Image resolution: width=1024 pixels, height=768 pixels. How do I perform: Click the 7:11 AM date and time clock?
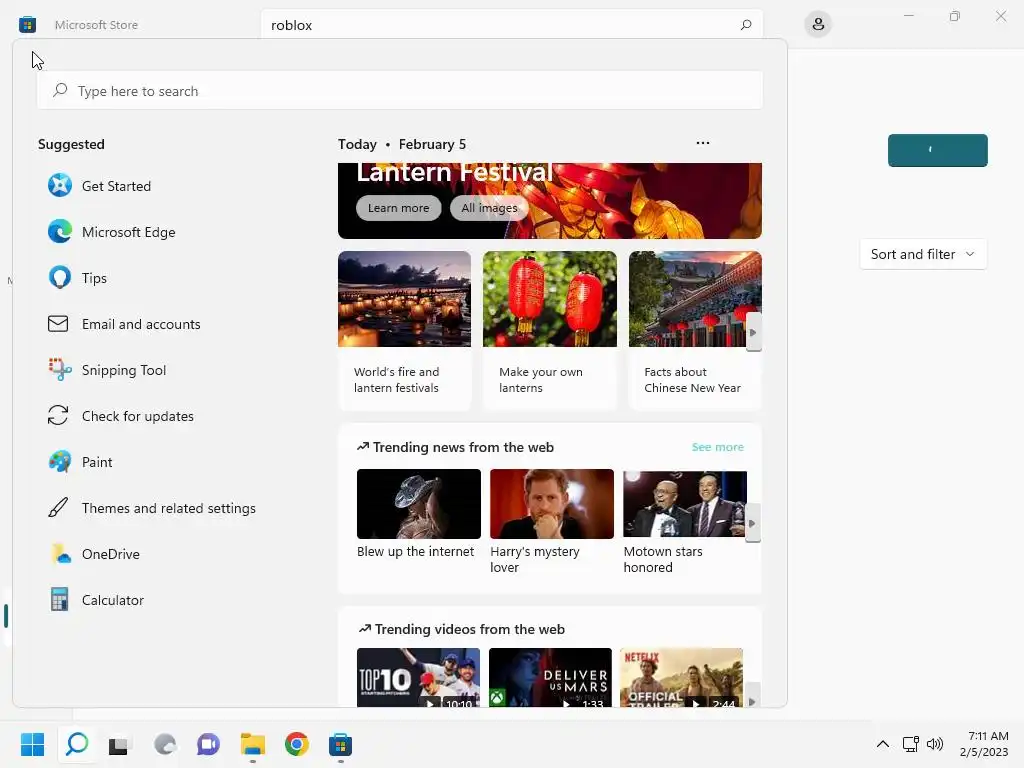pos(984,744)
